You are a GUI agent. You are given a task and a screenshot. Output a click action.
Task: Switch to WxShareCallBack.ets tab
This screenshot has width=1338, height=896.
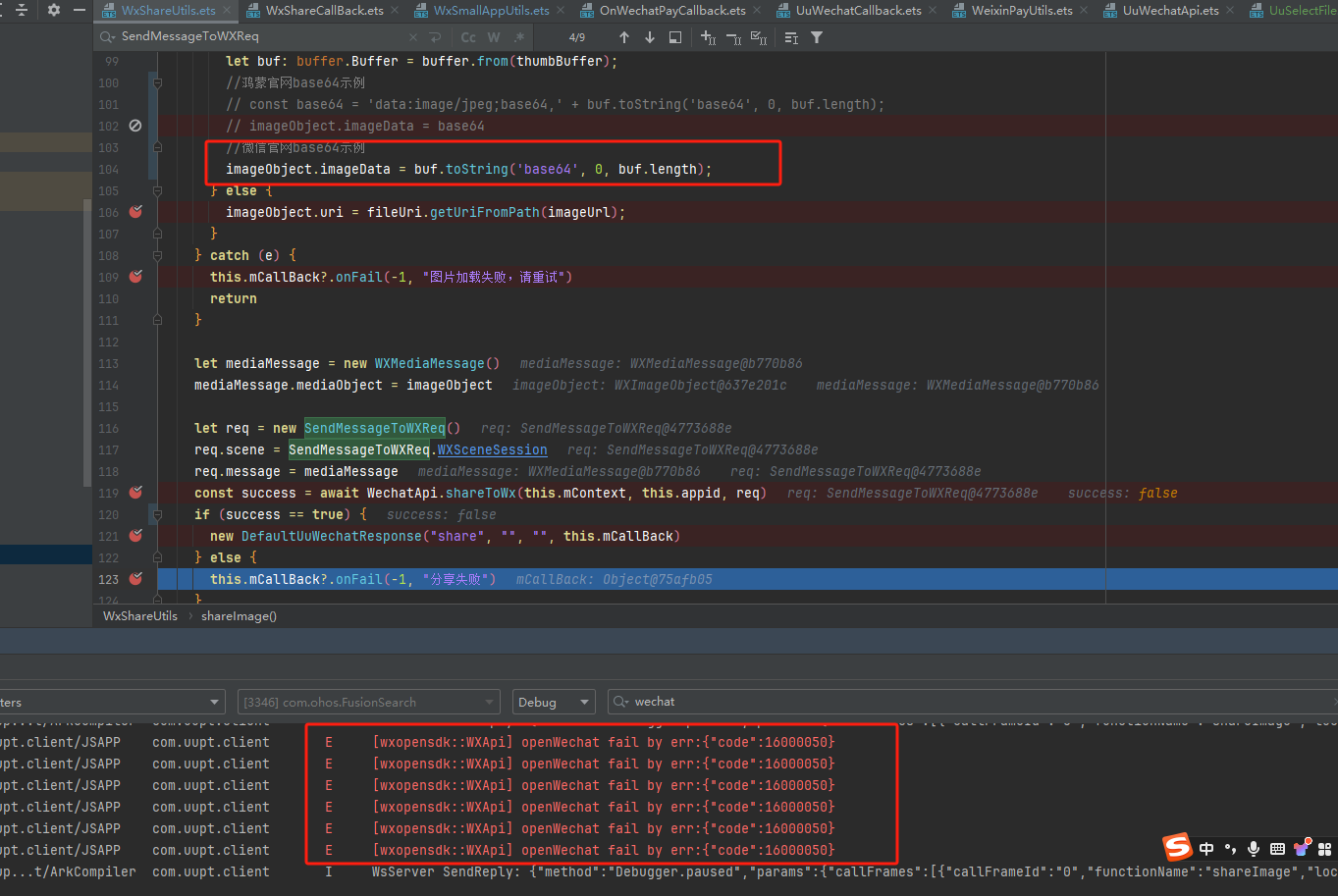click(x=324, y=11)
